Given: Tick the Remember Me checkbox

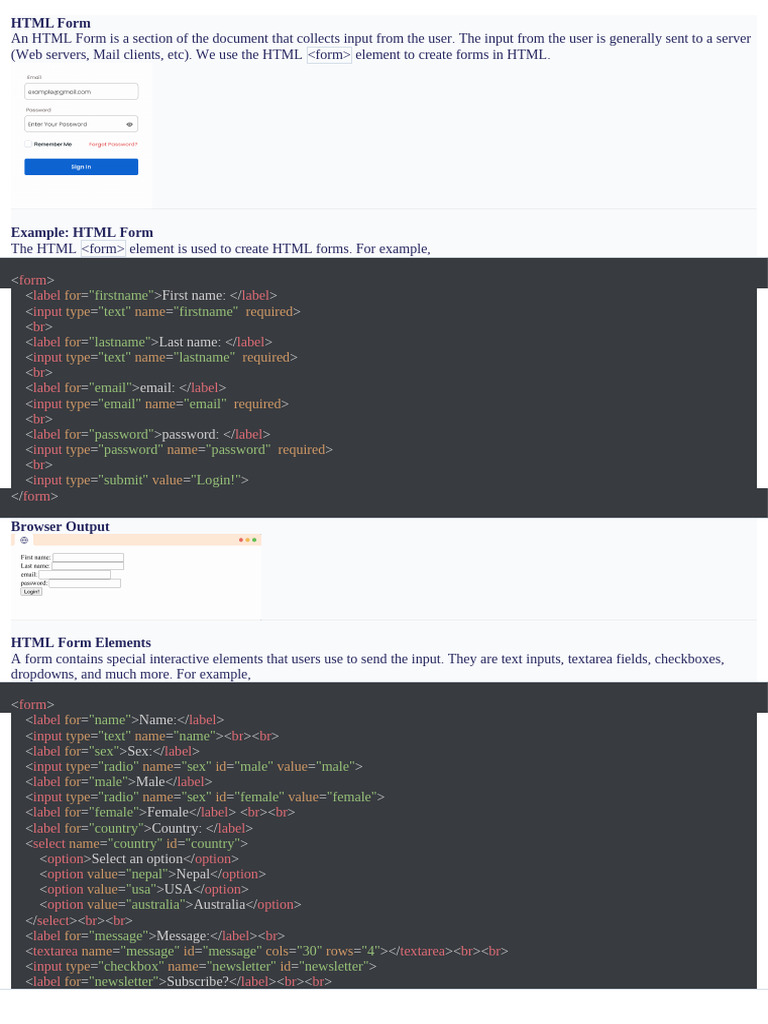Looking at the screenshot, I should 28,144.
